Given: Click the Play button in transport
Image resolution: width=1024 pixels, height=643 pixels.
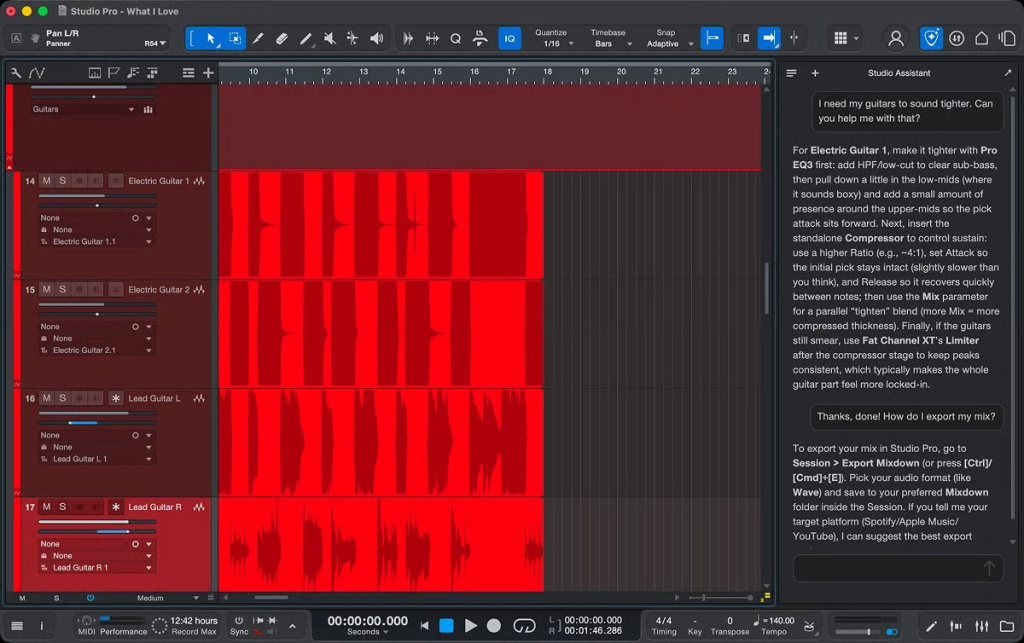Looking at the screenshot, I should [x=470, y=625].
